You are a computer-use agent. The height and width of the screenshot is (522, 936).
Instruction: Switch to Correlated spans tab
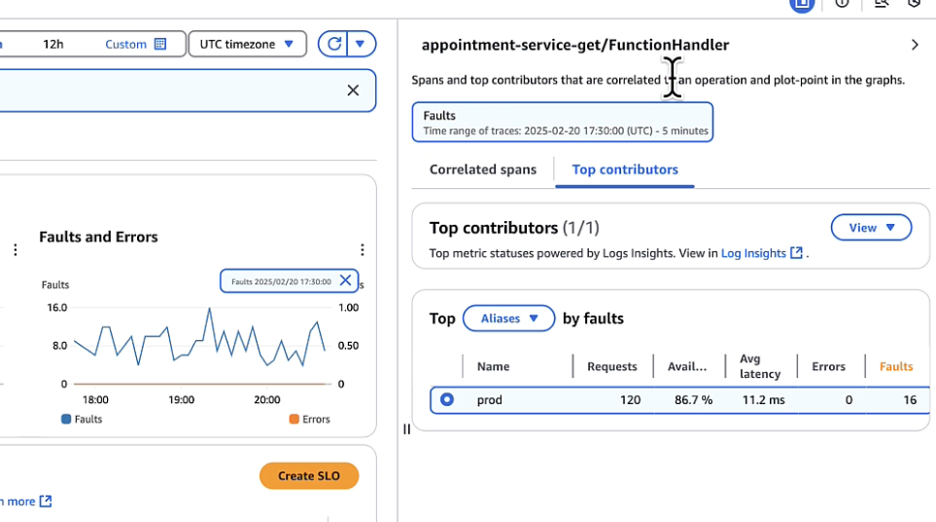pos(483,170)
